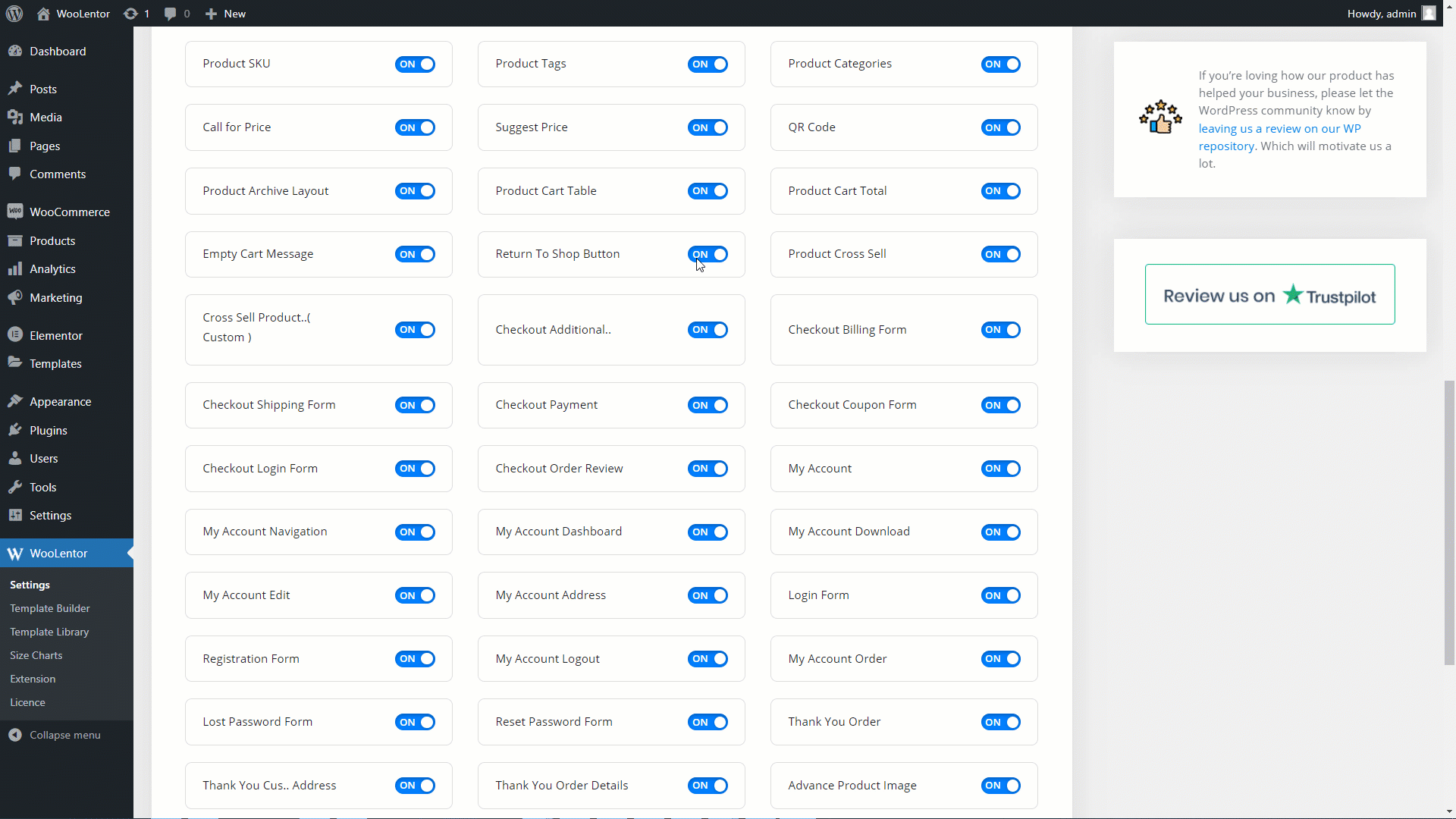Click the Marketing megaphone icon
1456x819 pixels.
(x=15, y=297)
